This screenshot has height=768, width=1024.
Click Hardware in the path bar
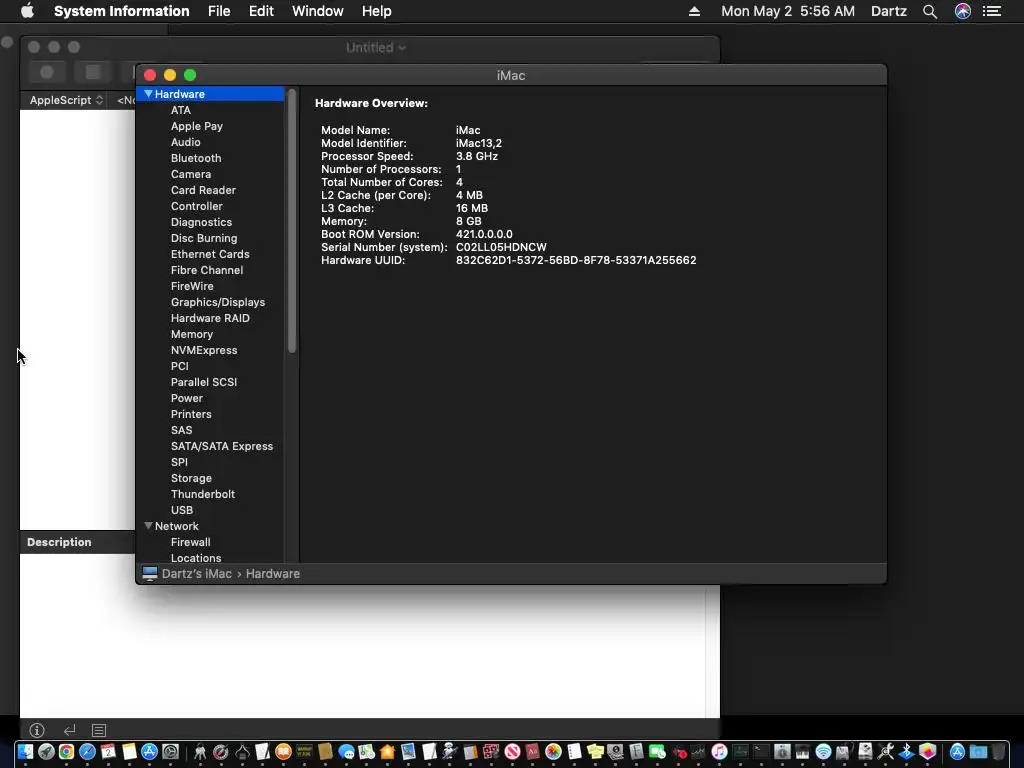point(272,573)
